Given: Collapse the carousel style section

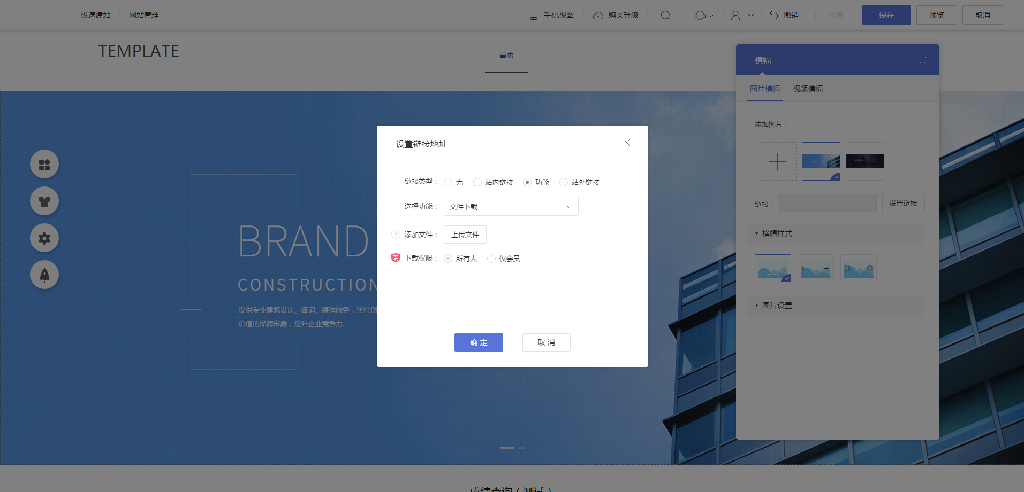Looking at the screenshot, I should tap(835, 233).
